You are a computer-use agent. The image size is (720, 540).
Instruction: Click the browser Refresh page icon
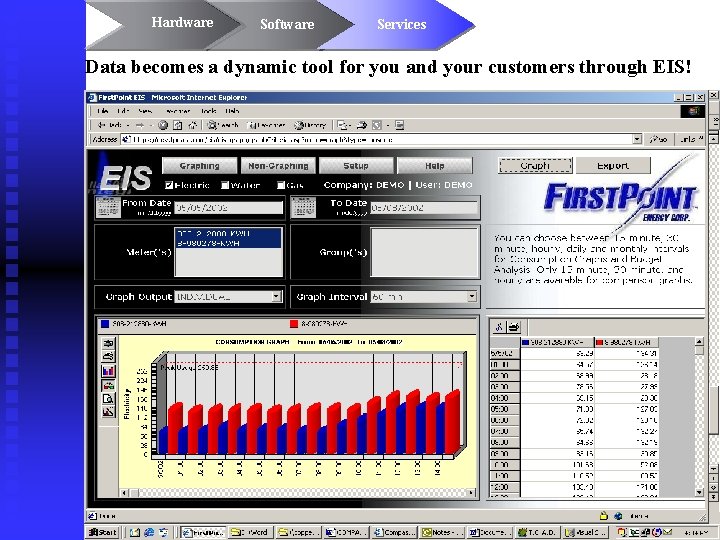[178, 125]
